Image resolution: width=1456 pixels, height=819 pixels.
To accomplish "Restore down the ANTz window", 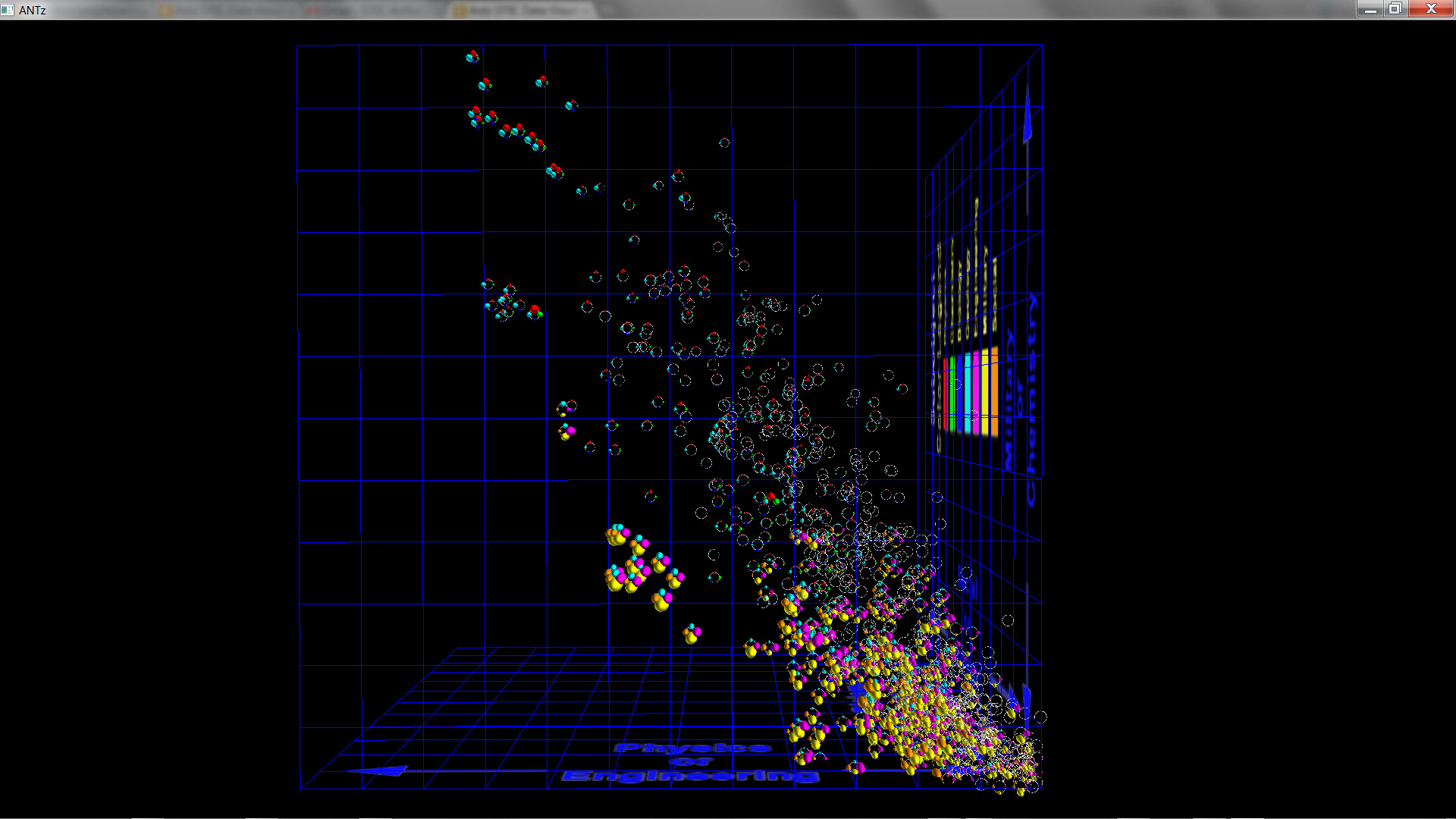I will click(x=1395, y=9).
